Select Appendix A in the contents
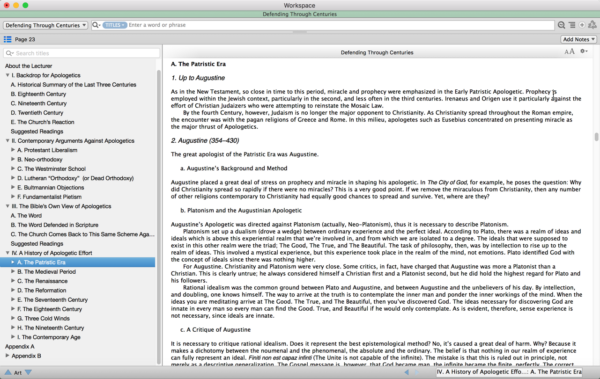The image size is (600, 379). pos(20,346)
